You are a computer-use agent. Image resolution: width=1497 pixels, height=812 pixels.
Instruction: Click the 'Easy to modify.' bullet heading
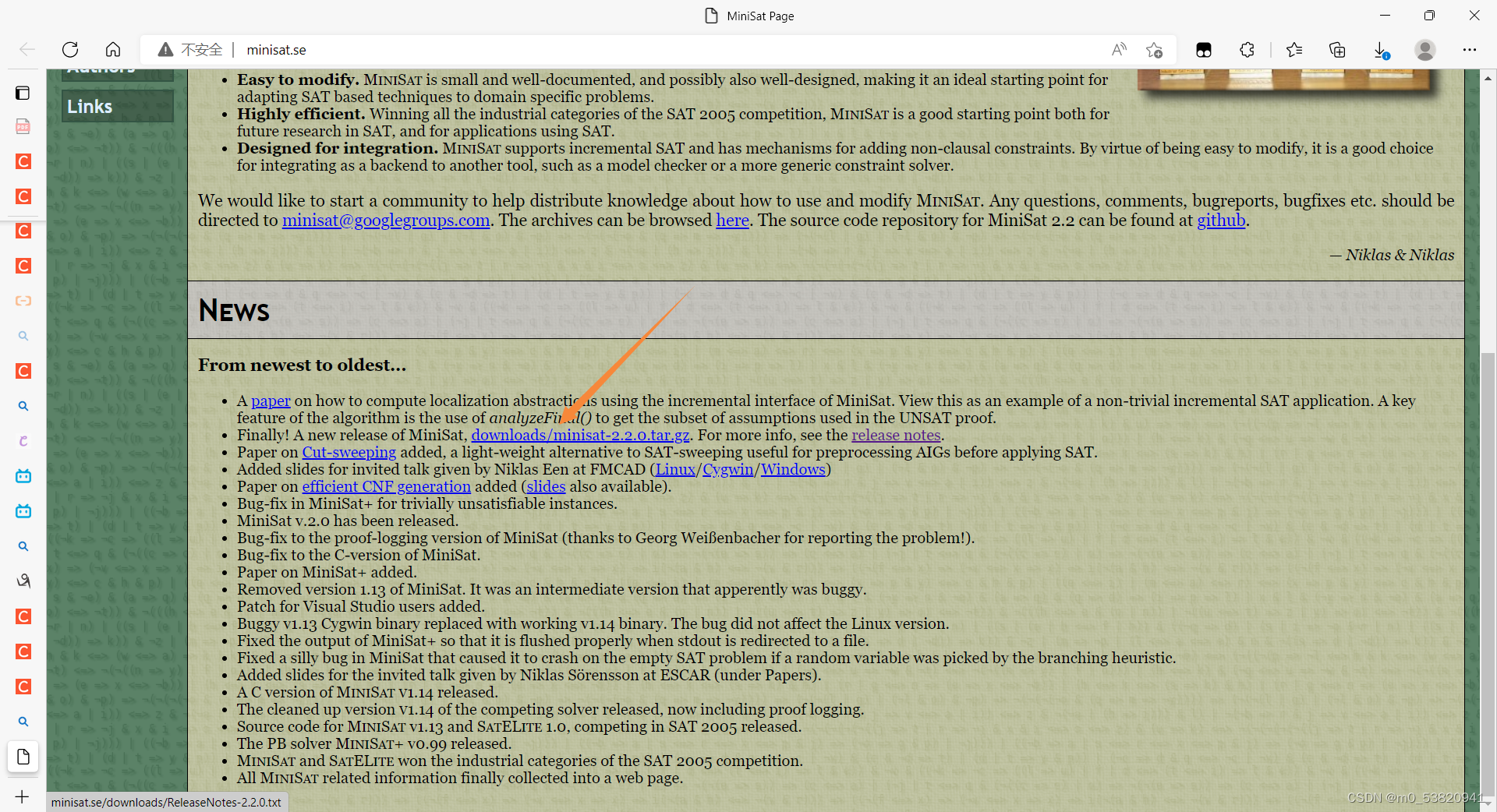coord(298,79)
